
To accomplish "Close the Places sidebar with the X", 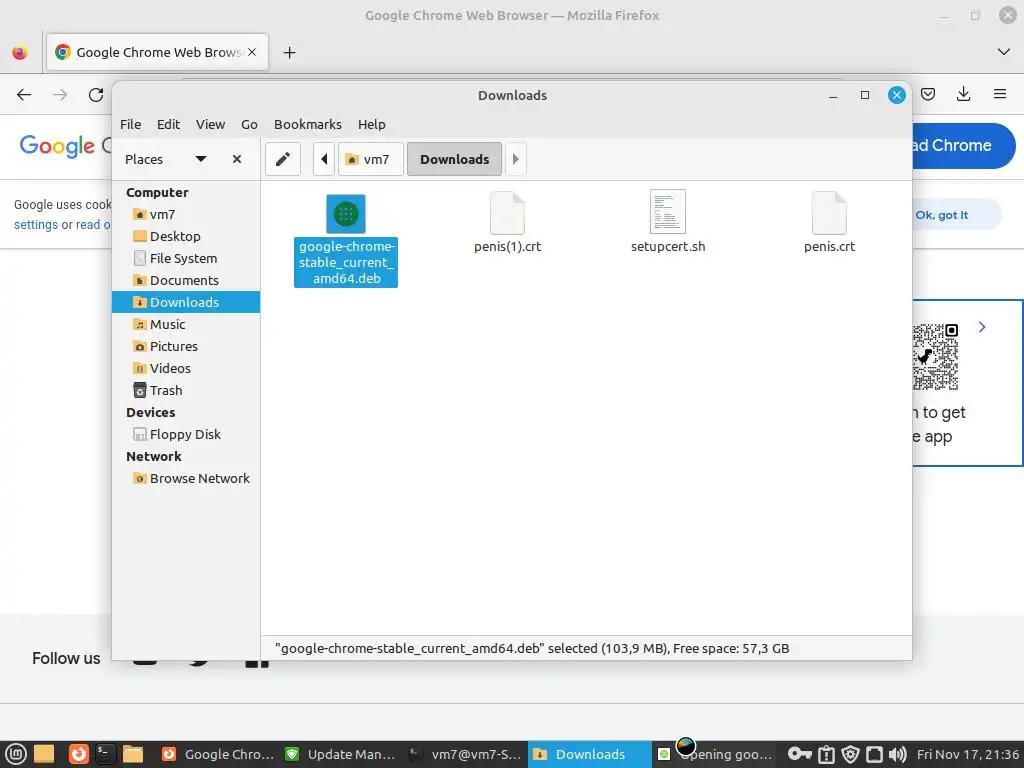I will click(x=237, y=159).
